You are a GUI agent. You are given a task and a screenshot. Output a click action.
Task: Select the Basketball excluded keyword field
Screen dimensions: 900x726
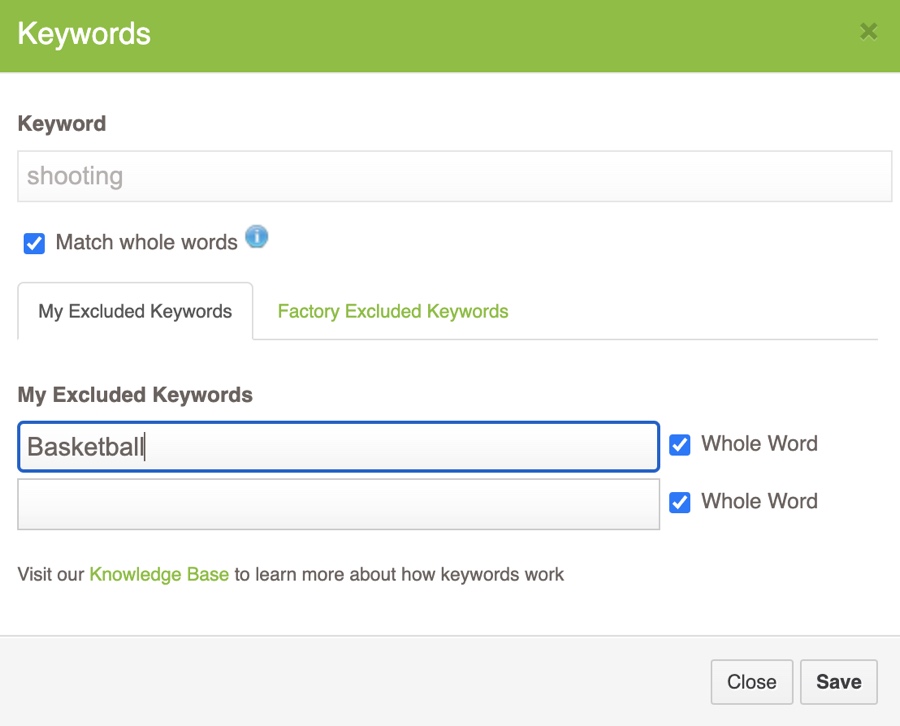337,446
